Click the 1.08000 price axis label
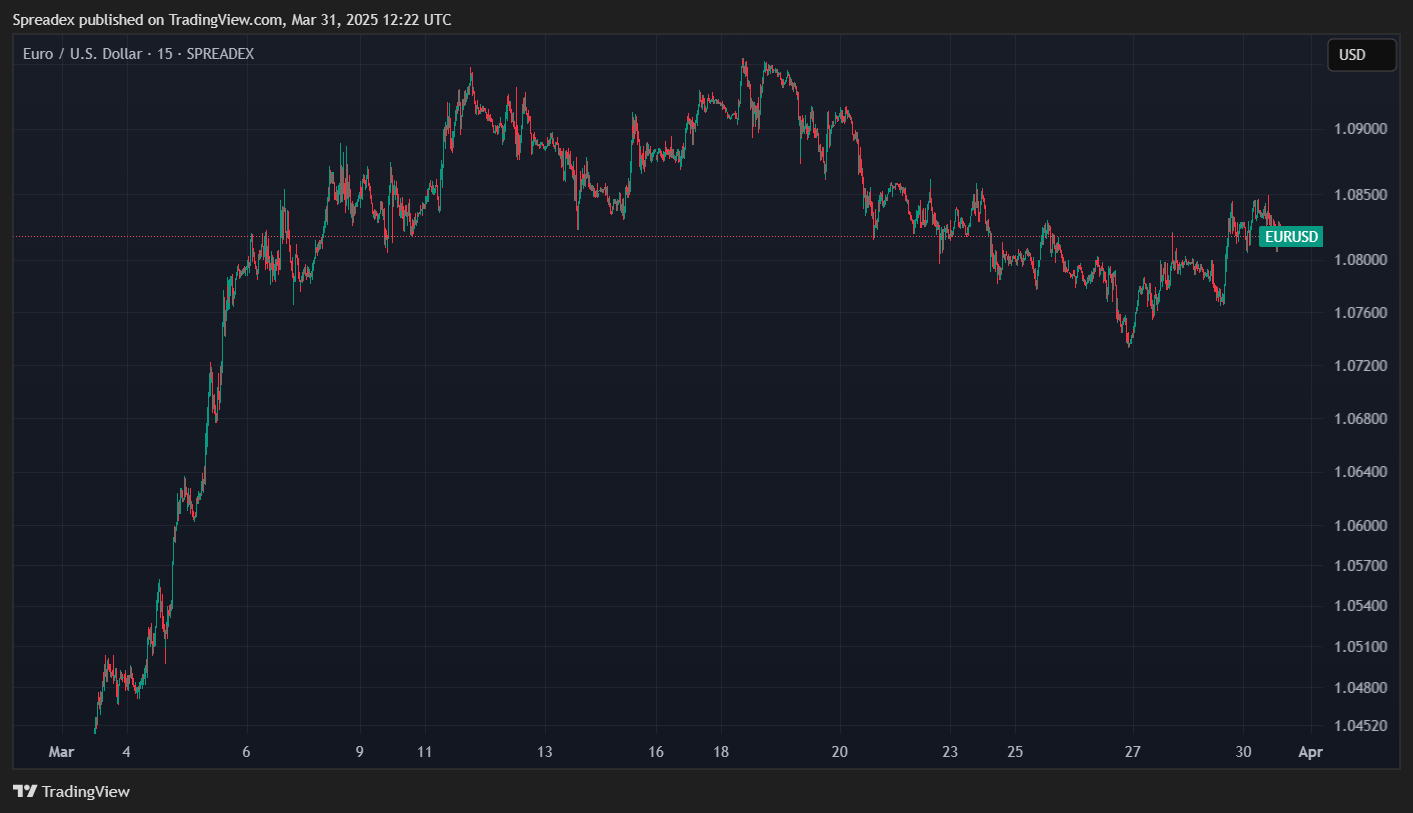The height and width of the screenshot is (813, 1413). 1360,260
